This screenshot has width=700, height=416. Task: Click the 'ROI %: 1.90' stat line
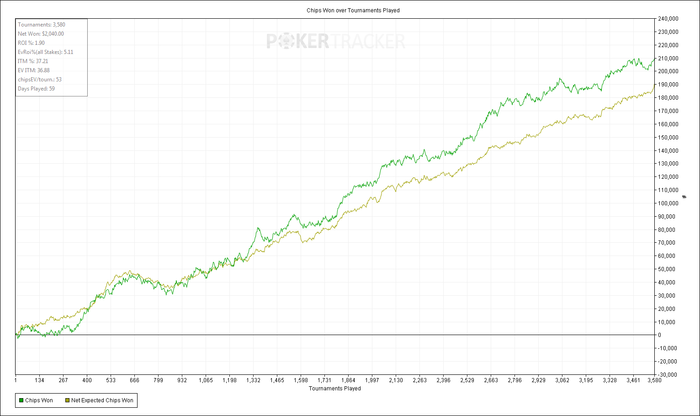[31, 43]
